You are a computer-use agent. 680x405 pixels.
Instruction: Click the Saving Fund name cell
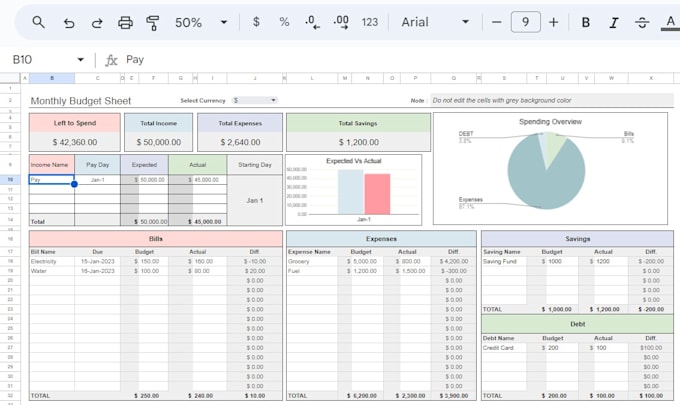click(504, 261)
